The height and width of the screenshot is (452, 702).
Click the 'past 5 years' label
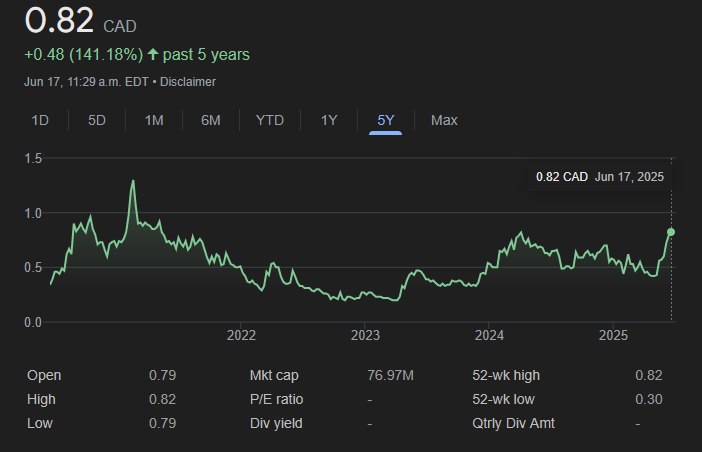206,55
